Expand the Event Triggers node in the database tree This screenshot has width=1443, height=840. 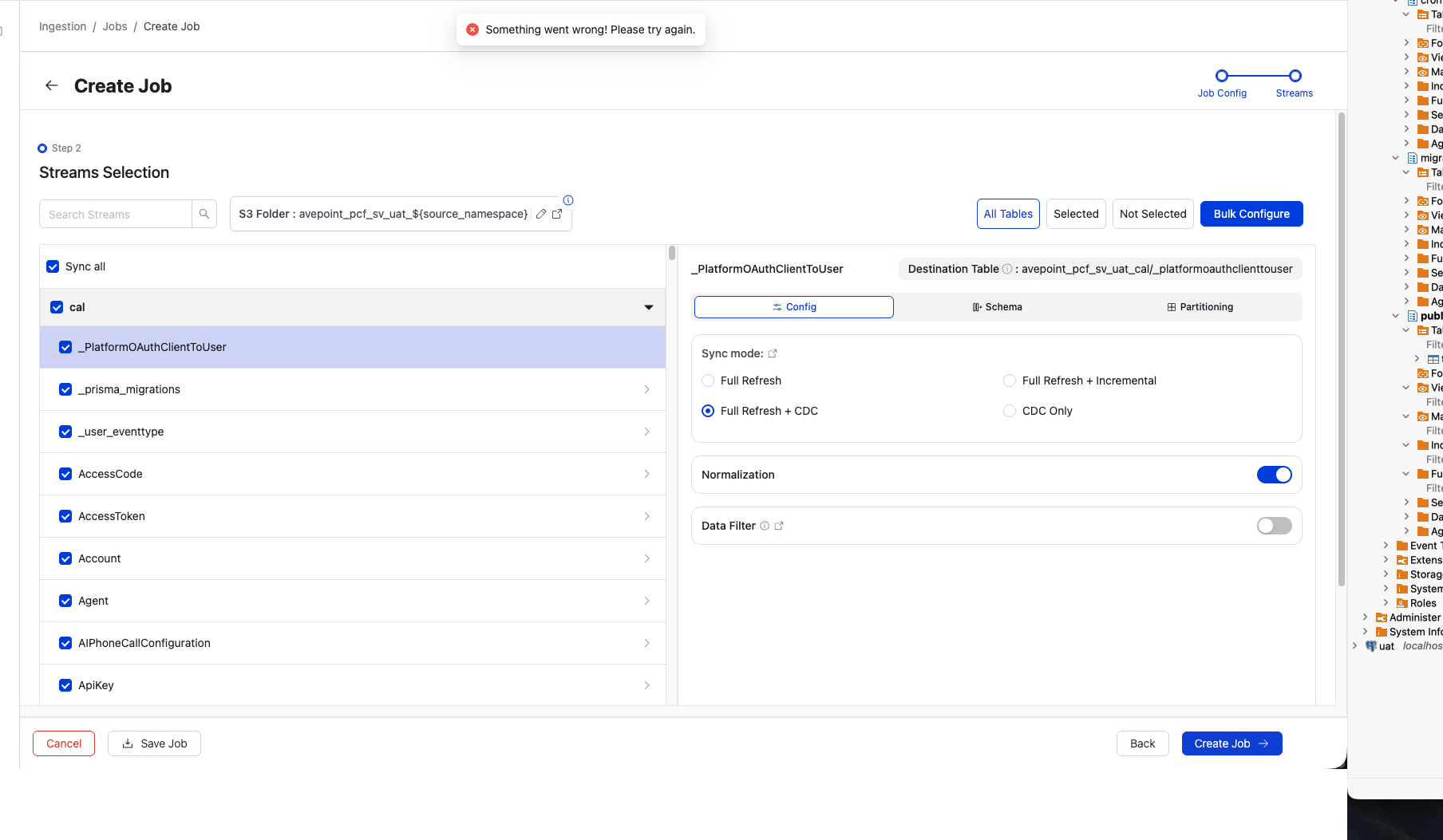click(x=1386, y=546)
